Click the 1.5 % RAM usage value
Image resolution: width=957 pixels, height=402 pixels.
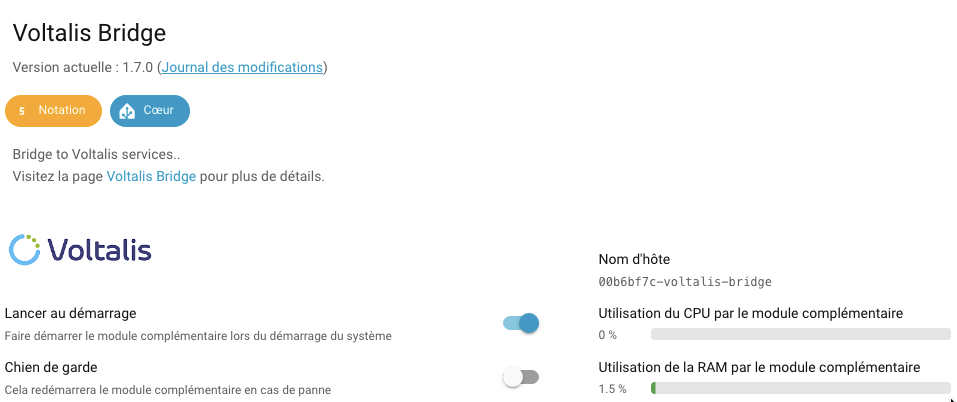click(612, 388)
